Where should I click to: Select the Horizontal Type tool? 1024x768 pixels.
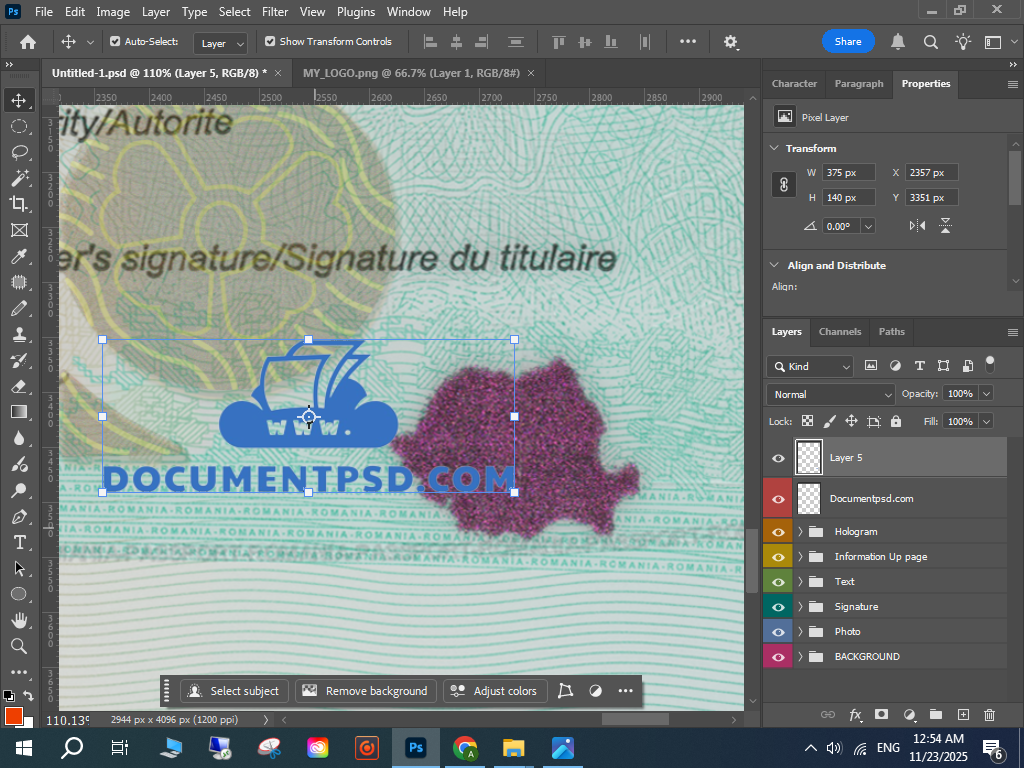point(19,542)
